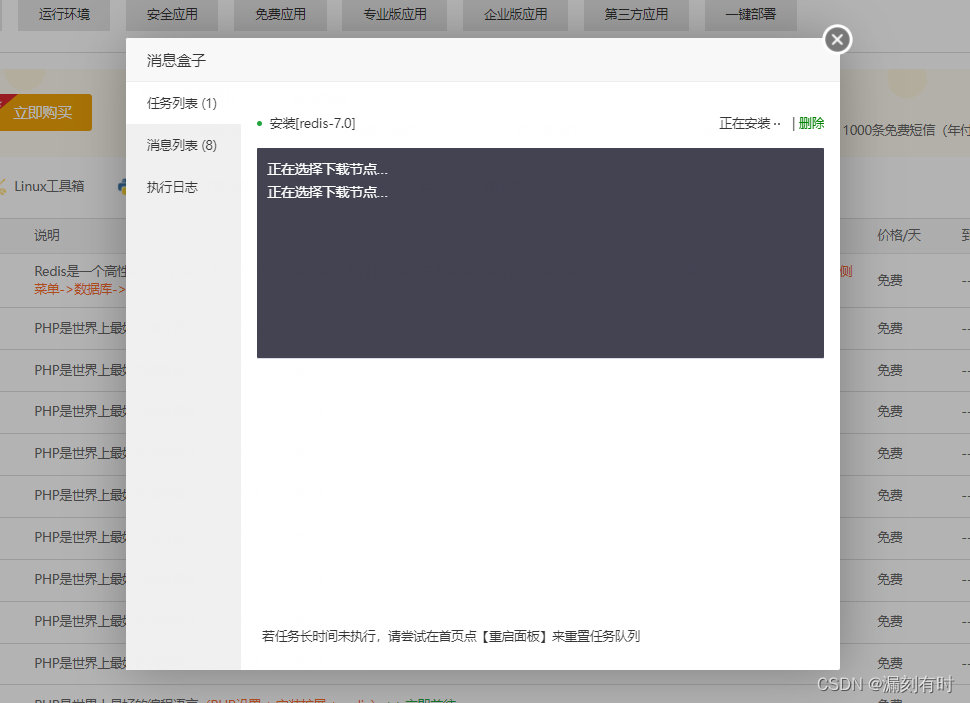Screen dimensions: 970x703
Task: Open the 第三方应用 category
Action: (636, 15)
